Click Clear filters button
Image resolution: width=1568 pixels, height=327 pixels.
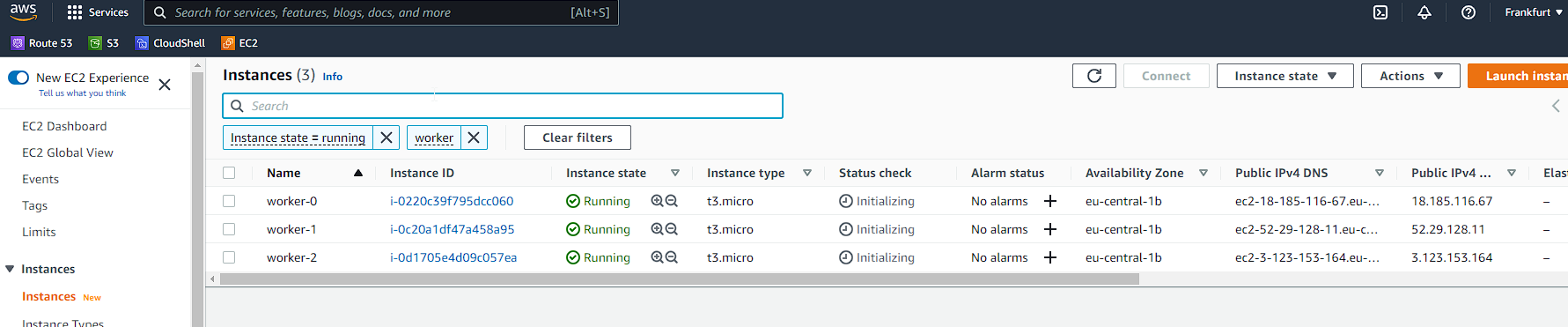tap(578, 137)
